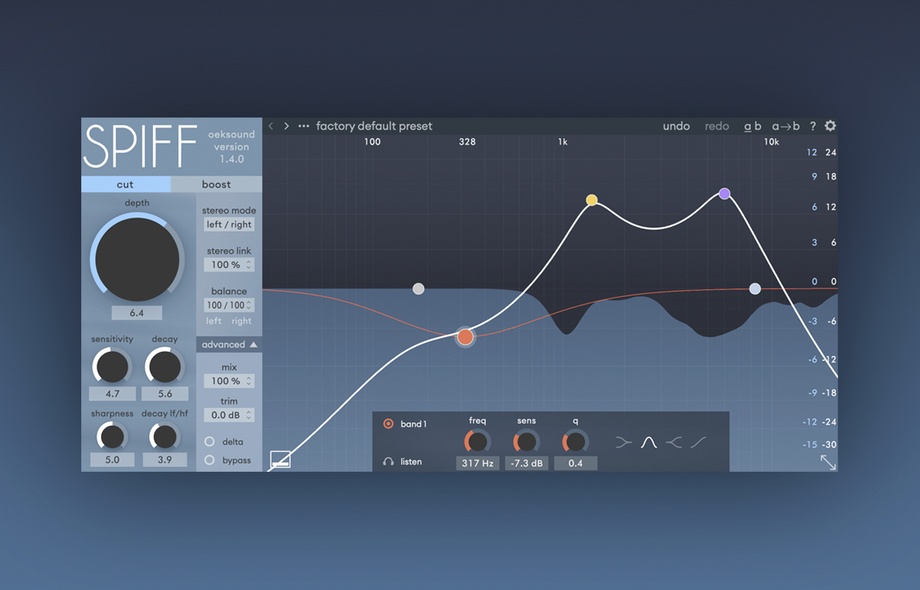The image size is (920, 590).
Task: Click the depth value field 6.4
Action: (137, 313)
